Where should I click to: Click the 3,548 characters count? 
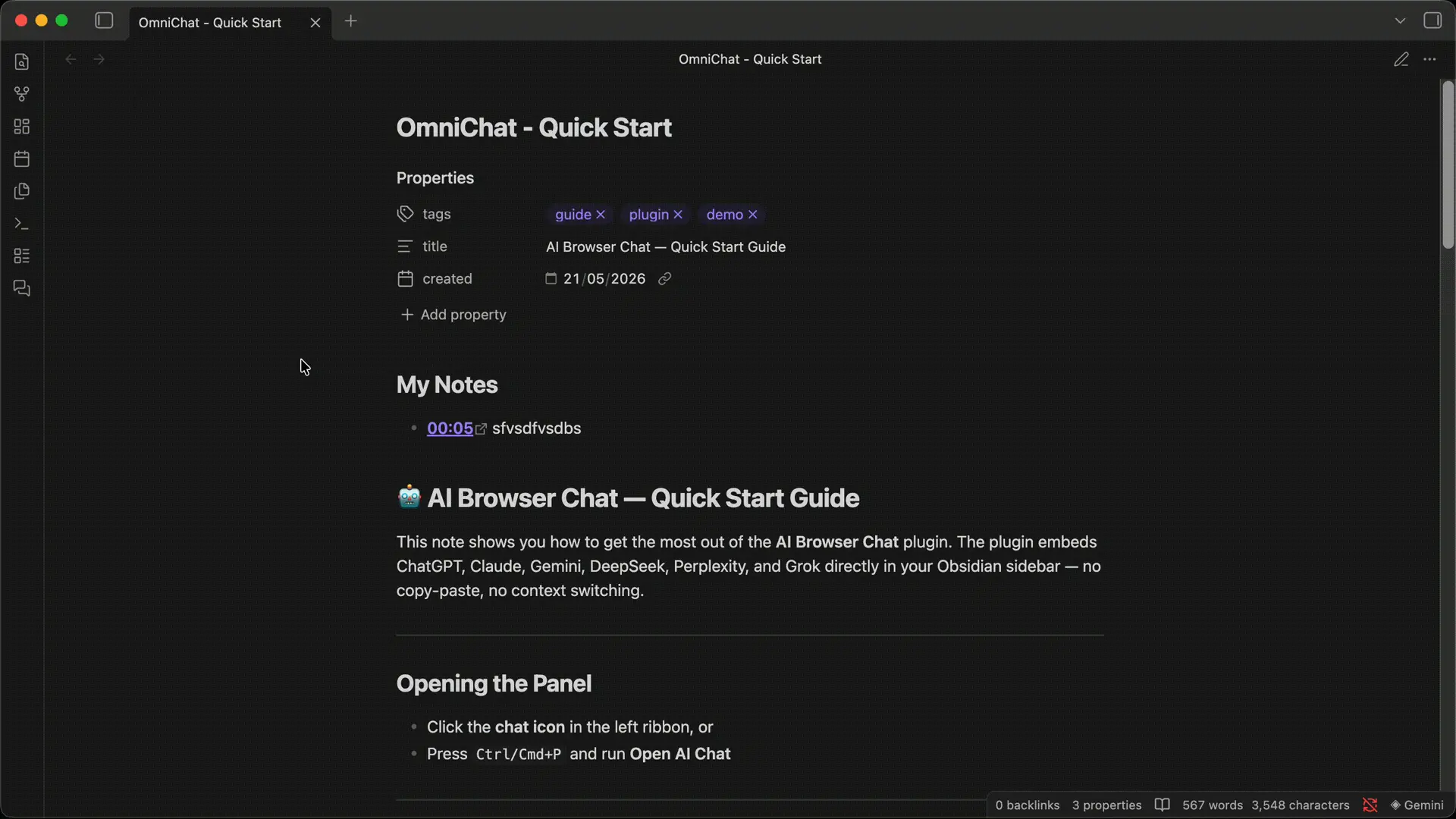1301,805
